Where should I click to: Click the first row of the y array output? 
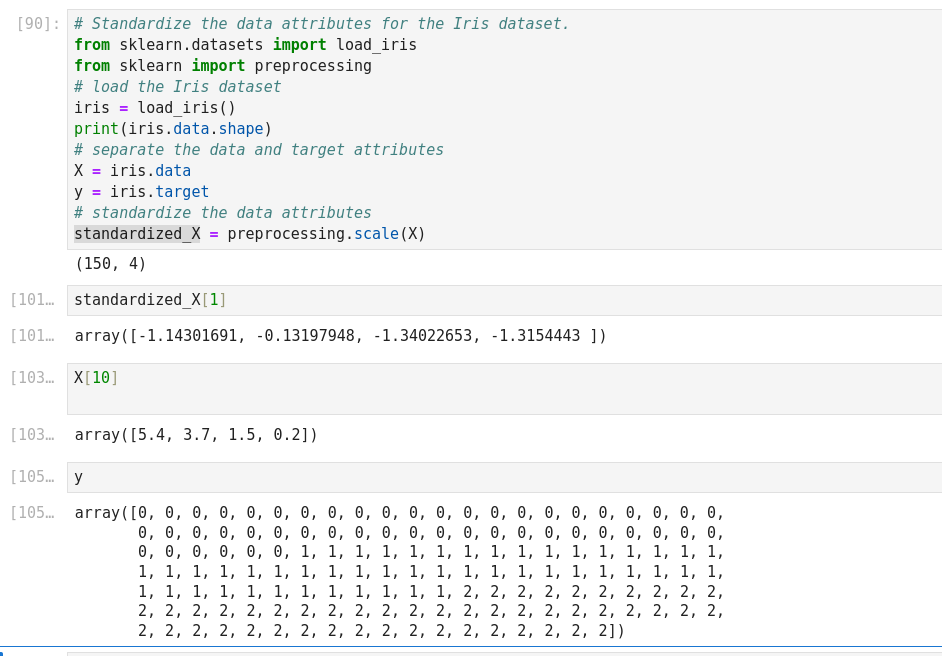click(400, 513)
